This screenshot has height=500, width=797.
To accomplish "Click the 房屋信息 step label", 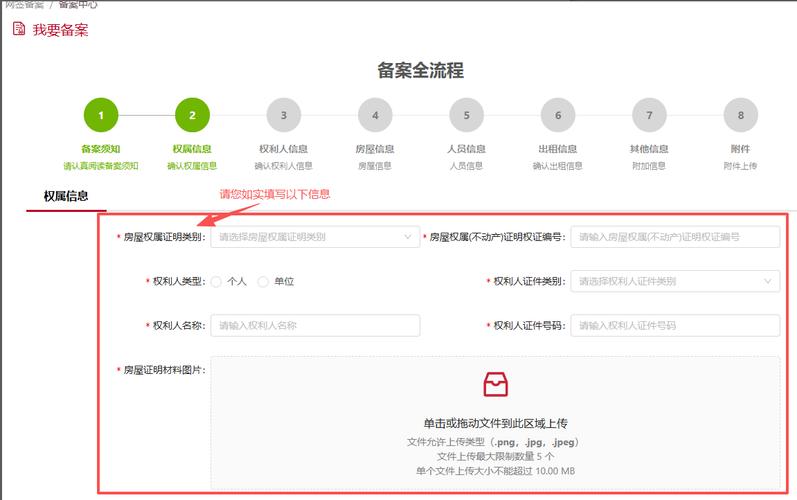I will pos(375,149).
